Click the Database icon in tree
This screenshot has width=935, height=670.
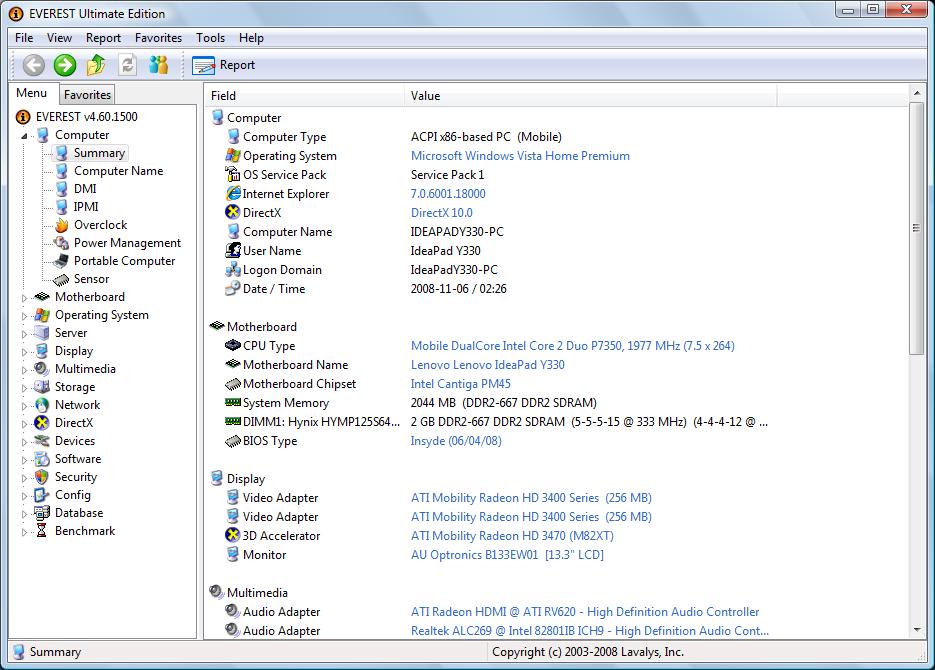pyautogui.click(x=42, y=513)
